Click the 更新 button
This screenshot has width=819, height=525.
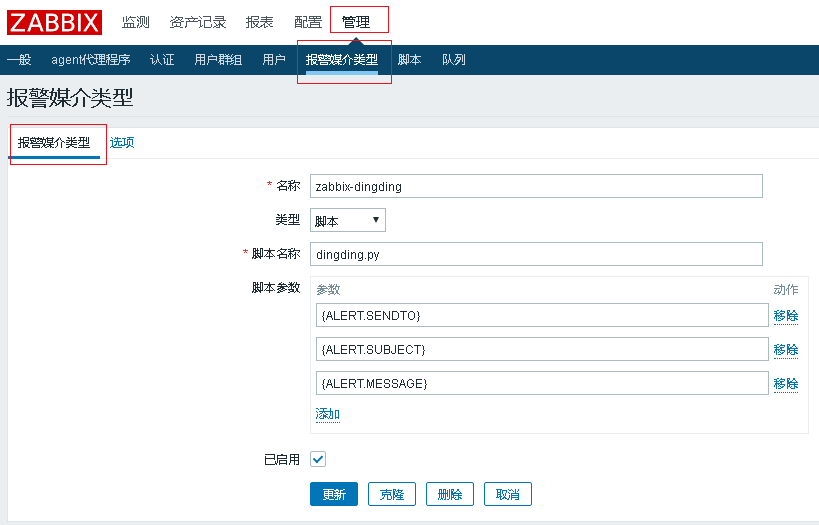click(334, 494)
